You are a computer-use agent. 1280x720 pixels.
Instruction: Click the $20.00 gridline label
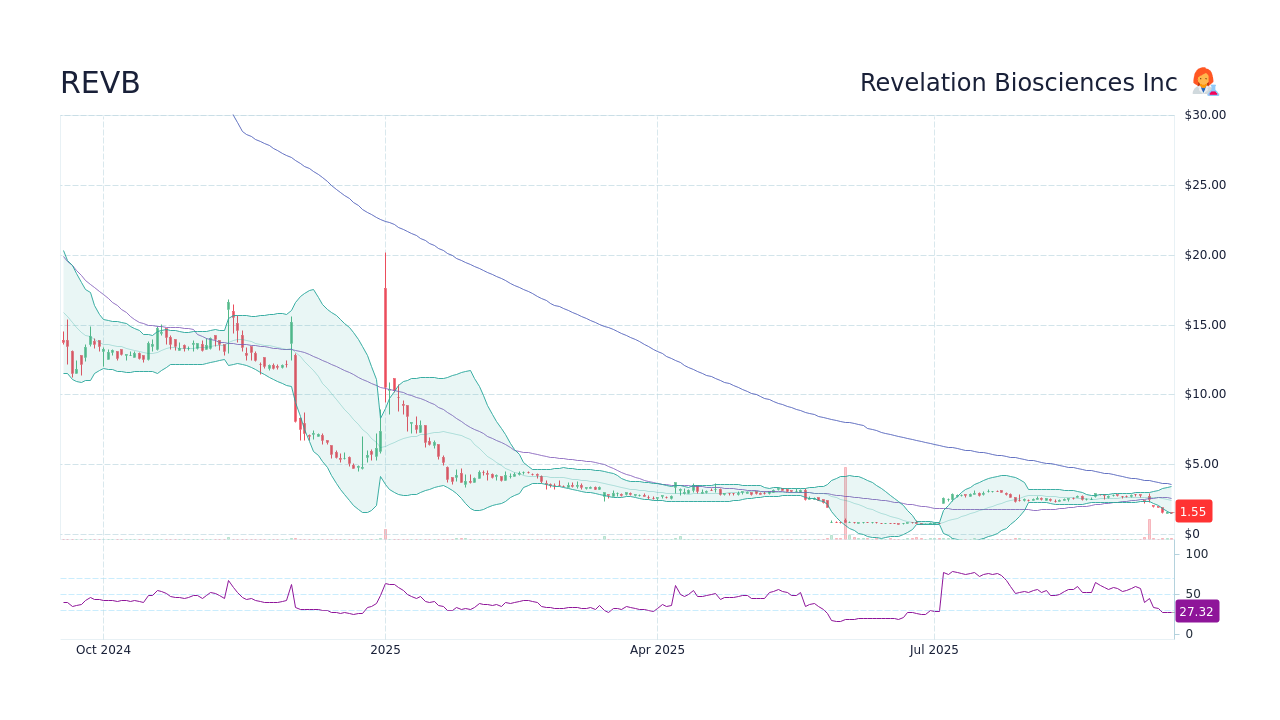coord(1202,254)
